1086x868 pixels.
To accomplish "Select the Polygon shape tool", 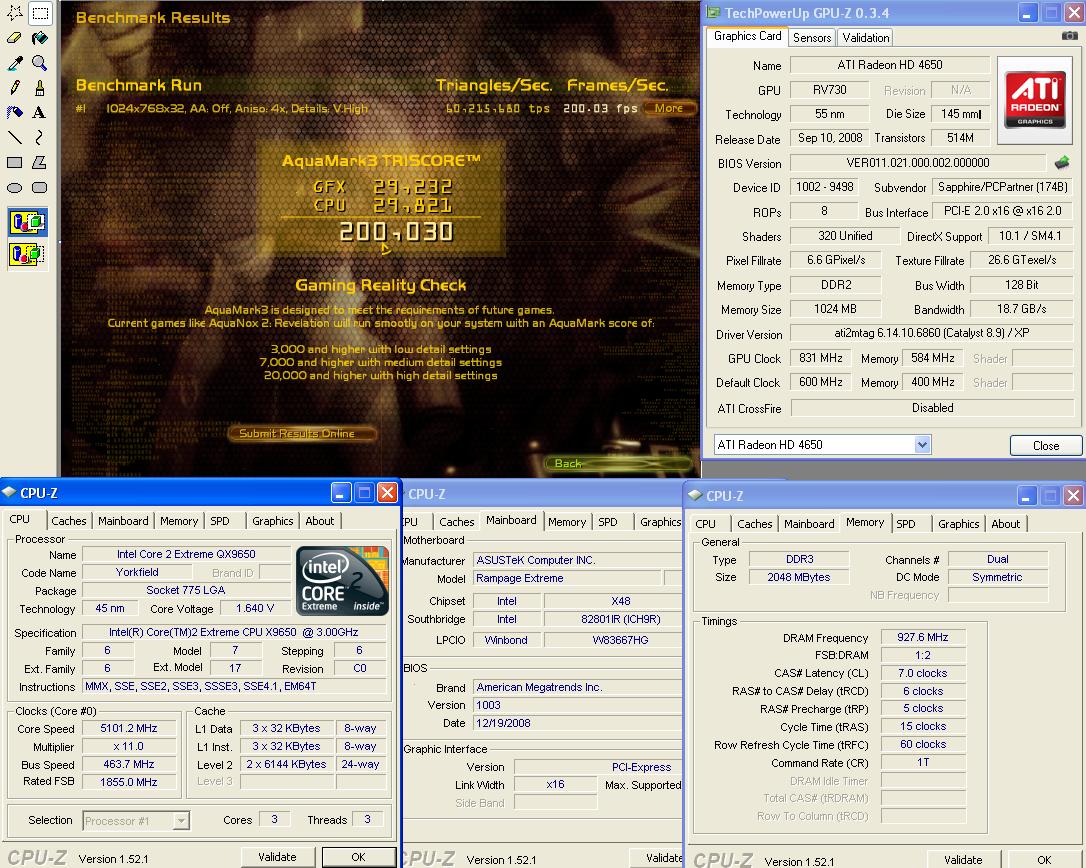I will pos(39,162).
